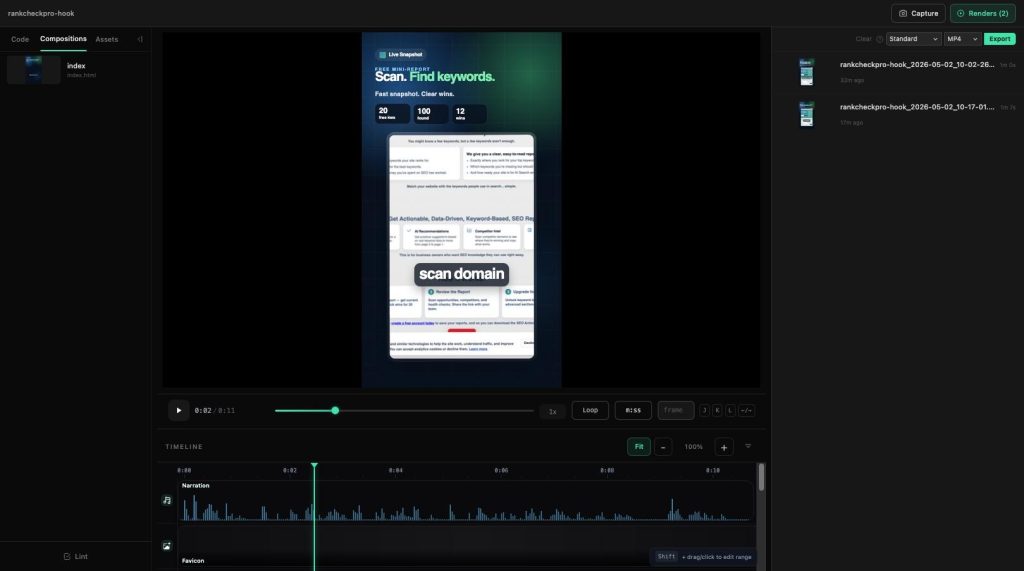Select the index composition thumbnail
Image resolution: width=1024 pixels, height=571 pixels.
tap(33, 69)
